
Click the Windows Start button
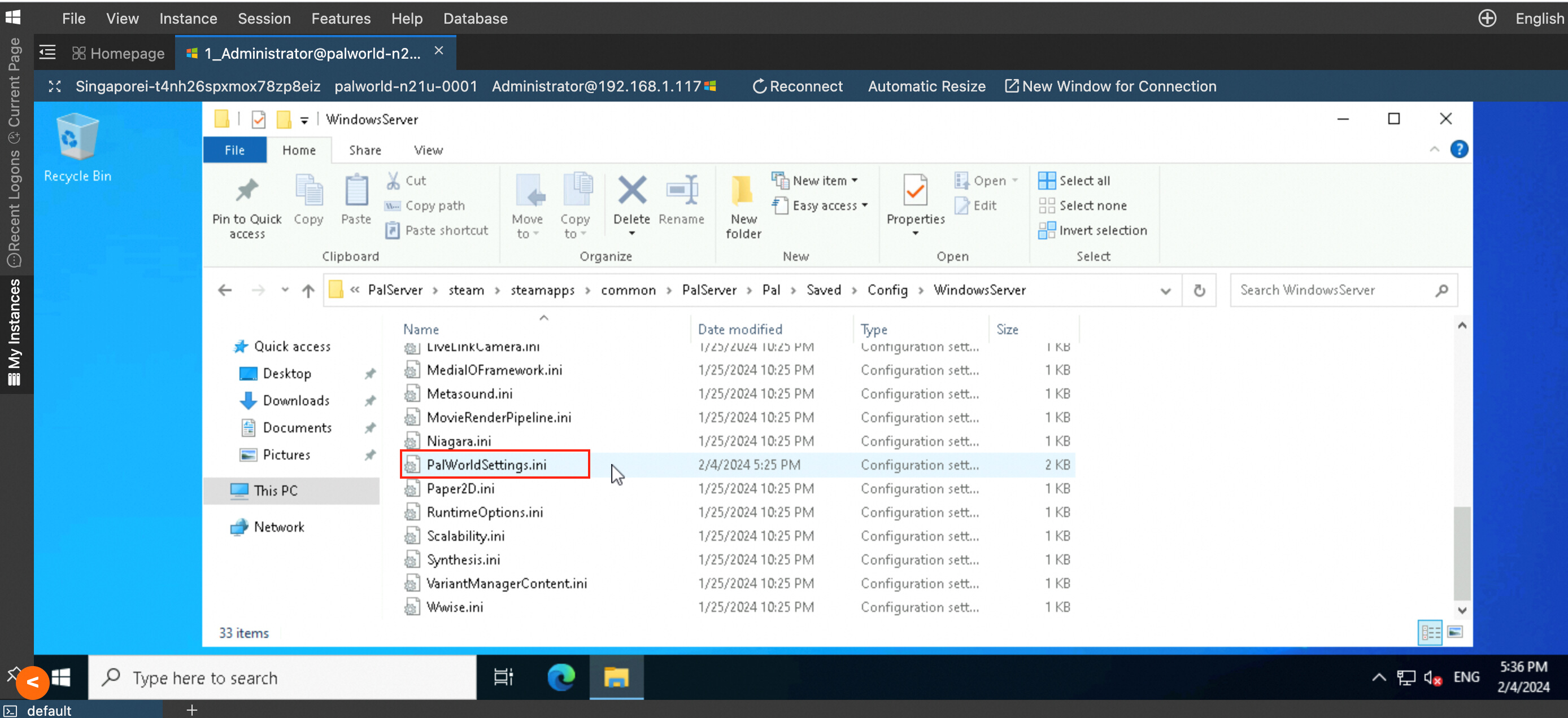coord(61,677)
